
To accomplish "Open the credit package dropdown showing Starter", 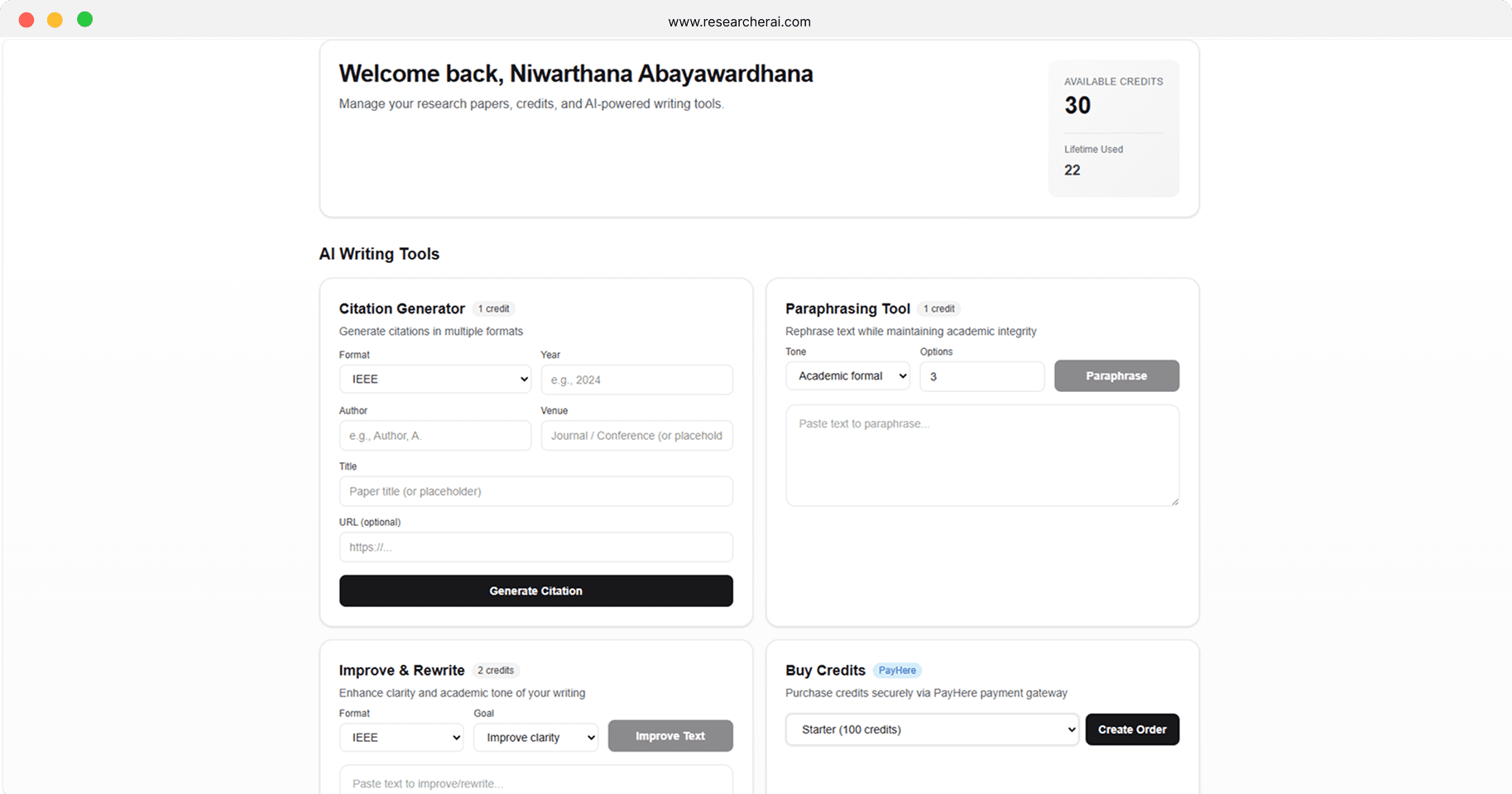I will click(x=931, y=729).
